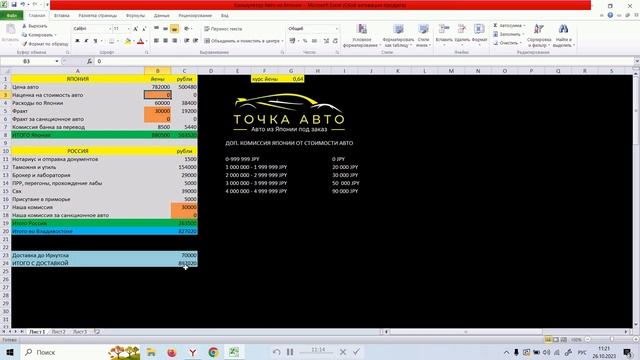
Task: Open the Calibri font name dropdown
Action: point(110,29)
